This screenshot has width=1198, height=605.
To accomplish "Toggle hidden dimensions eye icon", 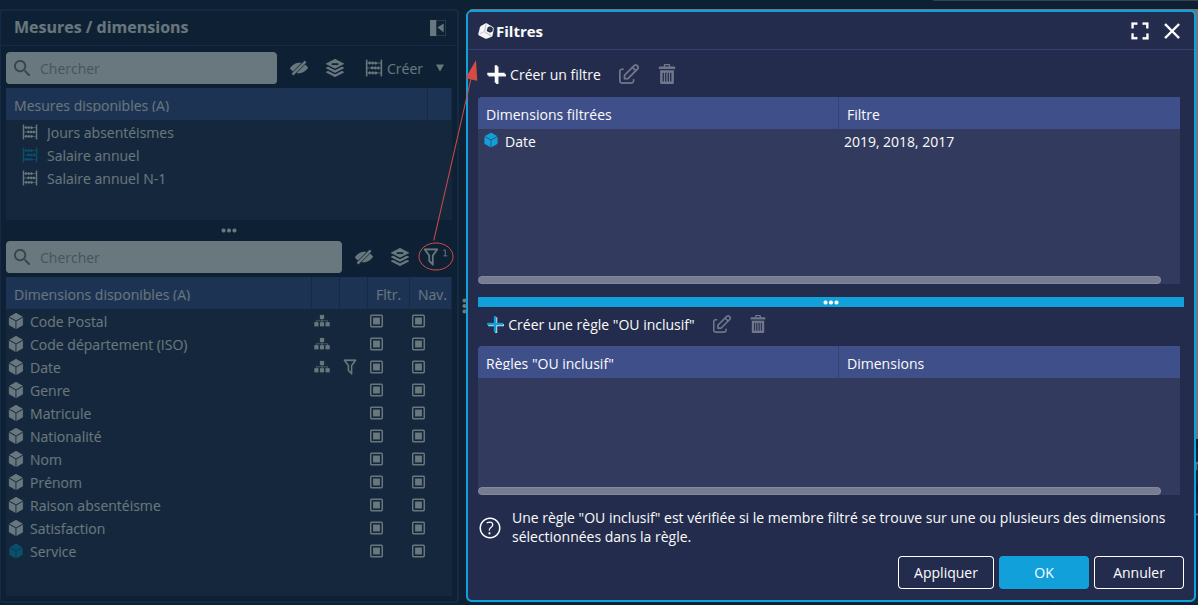I will (x=364, y=257).
